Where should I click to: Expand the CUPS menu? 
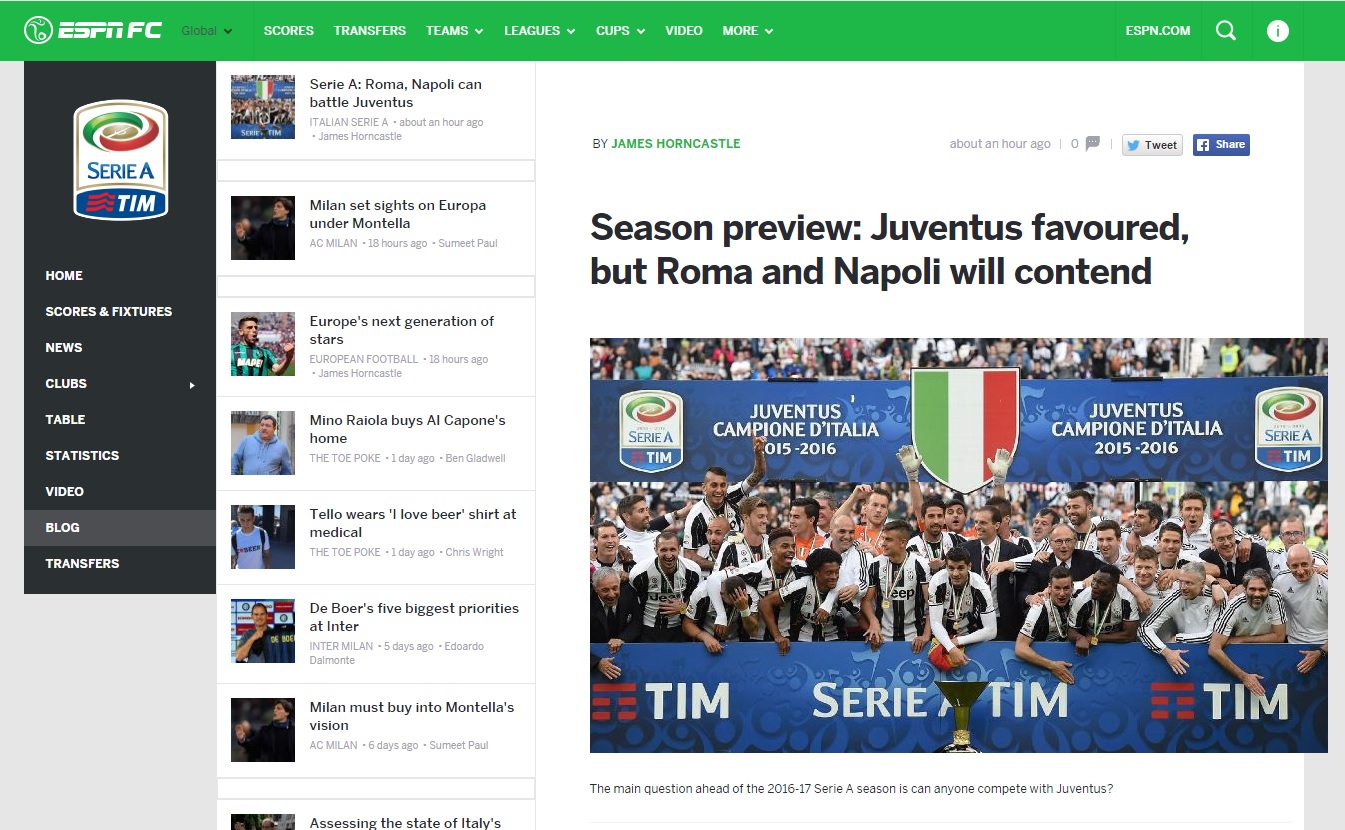pos(620,31)
